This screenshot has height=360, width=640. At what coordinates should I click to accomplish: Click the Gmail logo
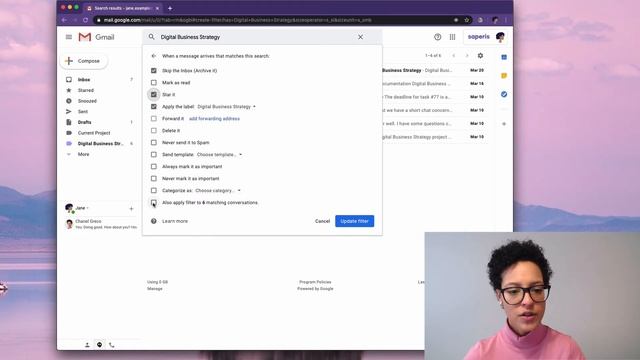click(x=96, y=37)
